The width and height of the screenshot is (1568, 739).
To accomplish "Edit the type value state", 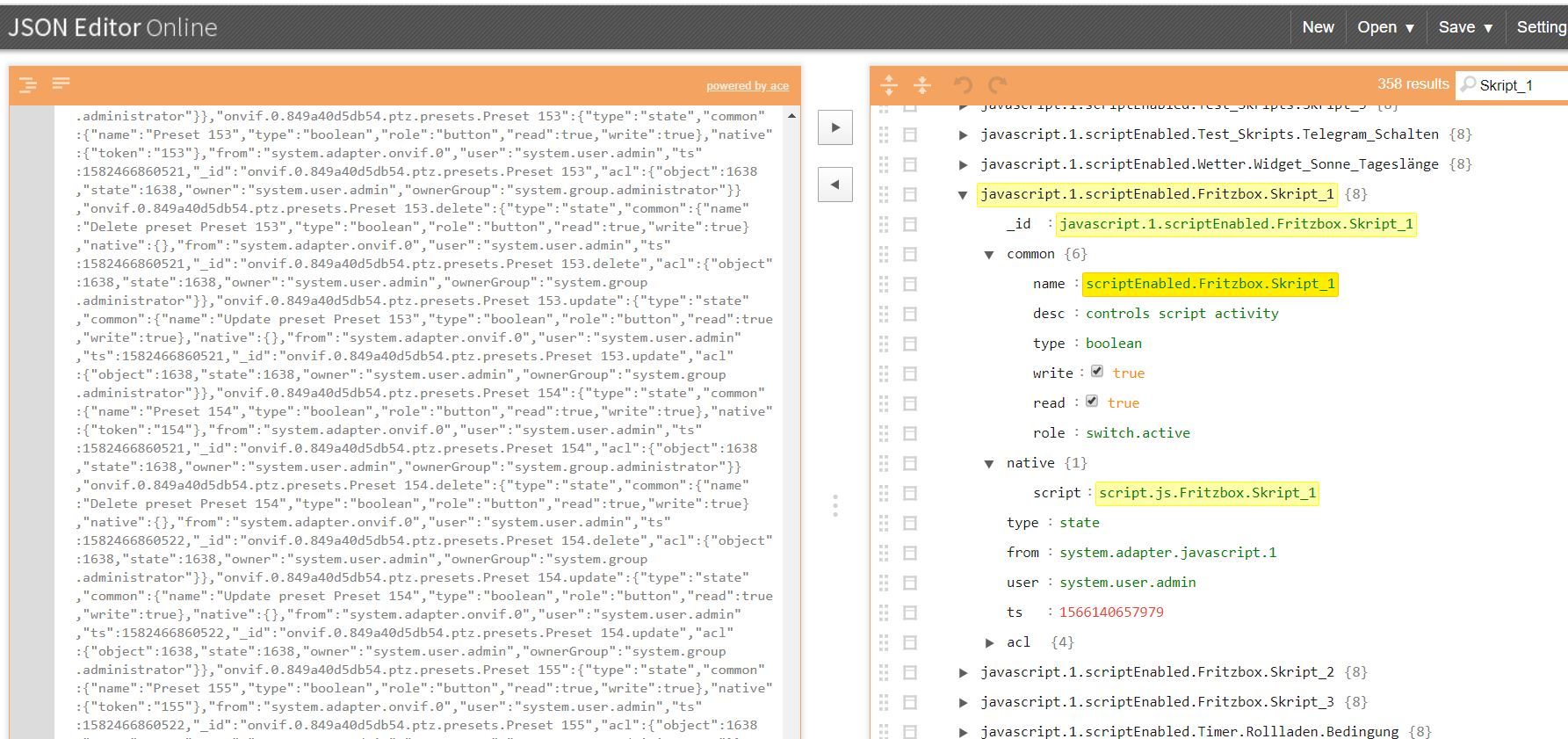I will click(1079, 523).
